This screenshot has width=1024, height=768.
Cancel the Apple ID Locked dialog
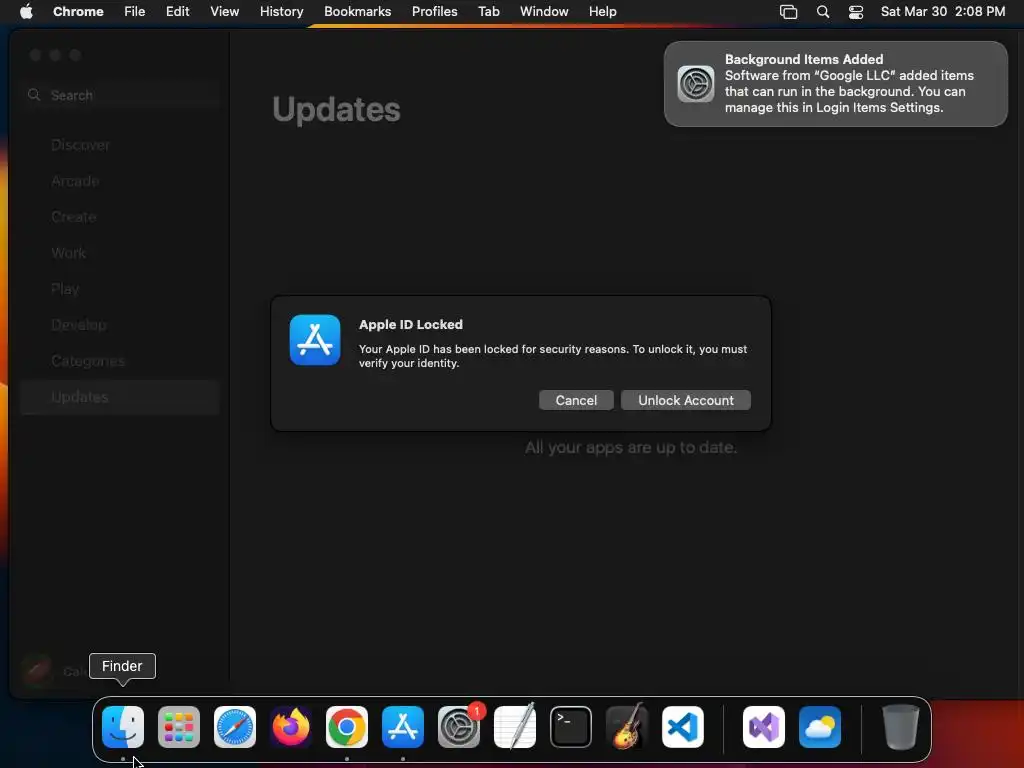[x=576, y=400]
